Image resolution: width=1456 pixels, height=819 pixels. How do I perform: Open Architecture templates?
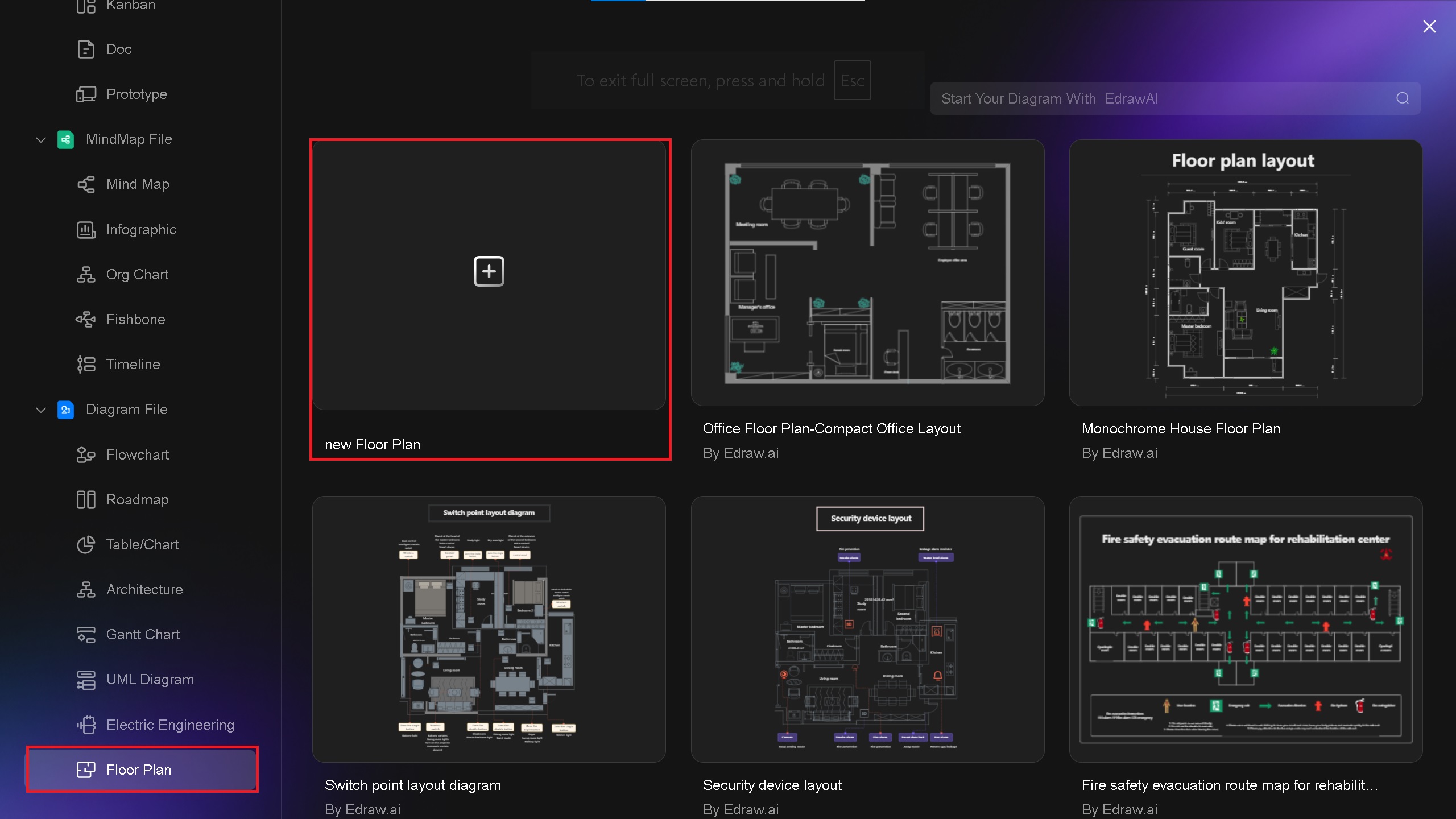pyautogui.click(x=142, y=590)
